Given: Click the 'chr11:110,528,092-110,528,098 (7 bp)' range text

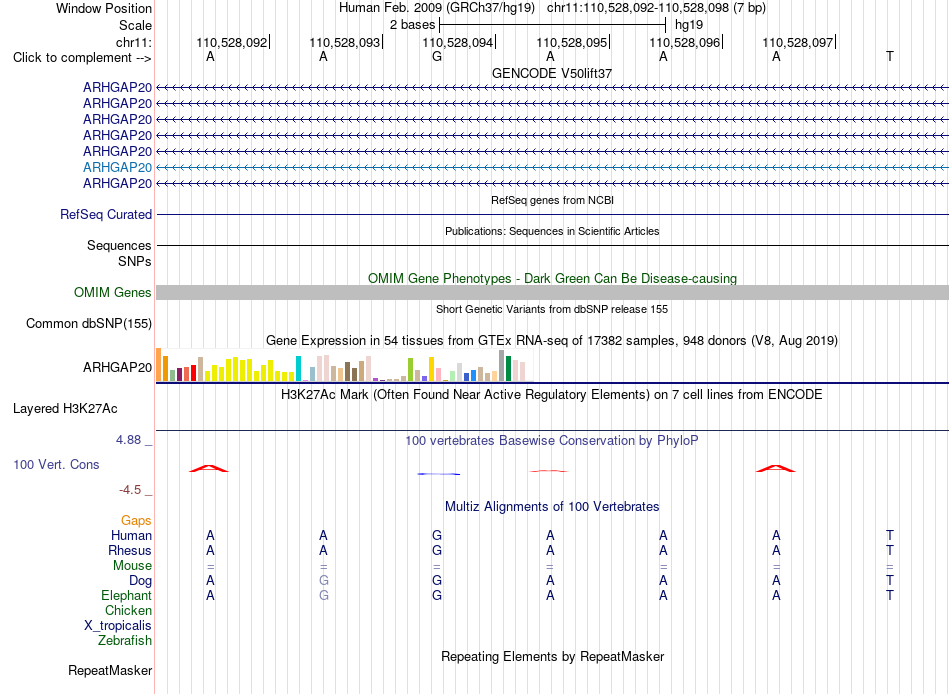Looking at the screenshot, I should pos(656,8).
